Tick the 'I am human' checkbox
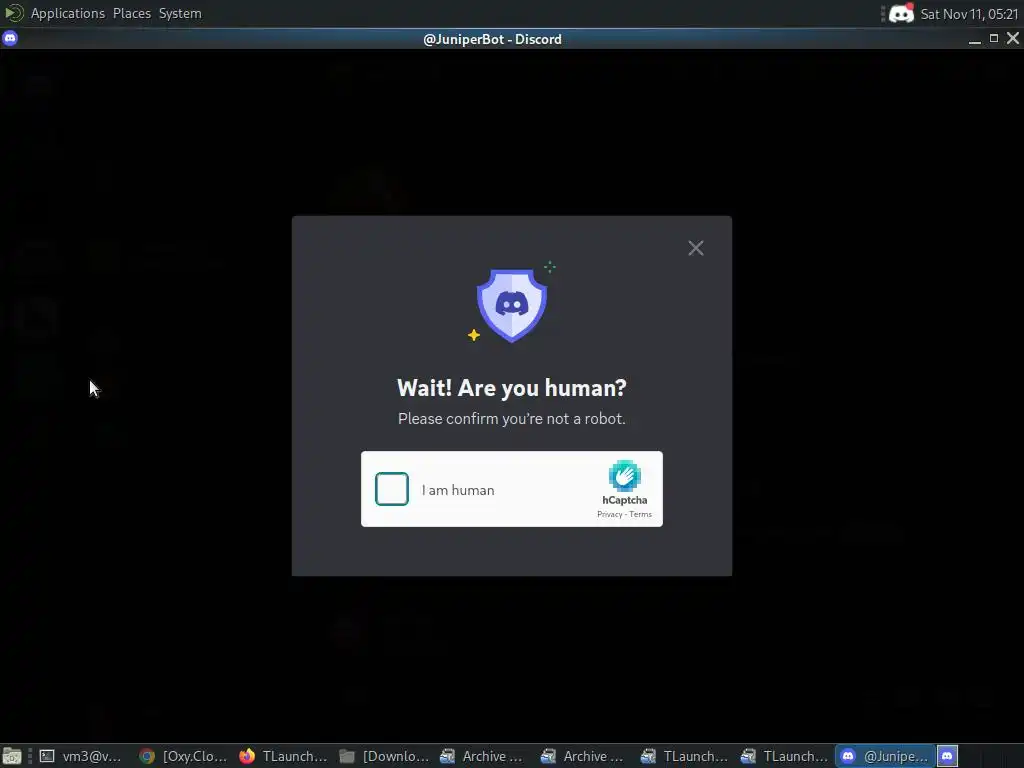1024x768 pixels. [392, 489]
